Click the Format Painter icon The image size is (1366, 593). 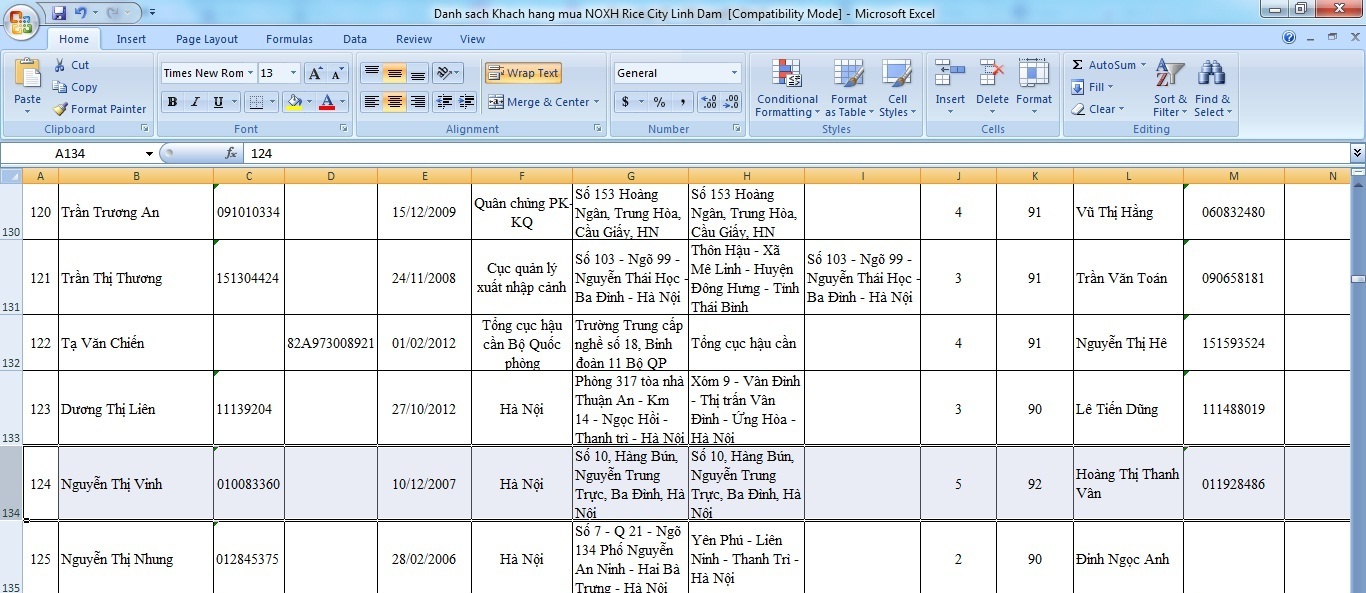tap(61, 109)
